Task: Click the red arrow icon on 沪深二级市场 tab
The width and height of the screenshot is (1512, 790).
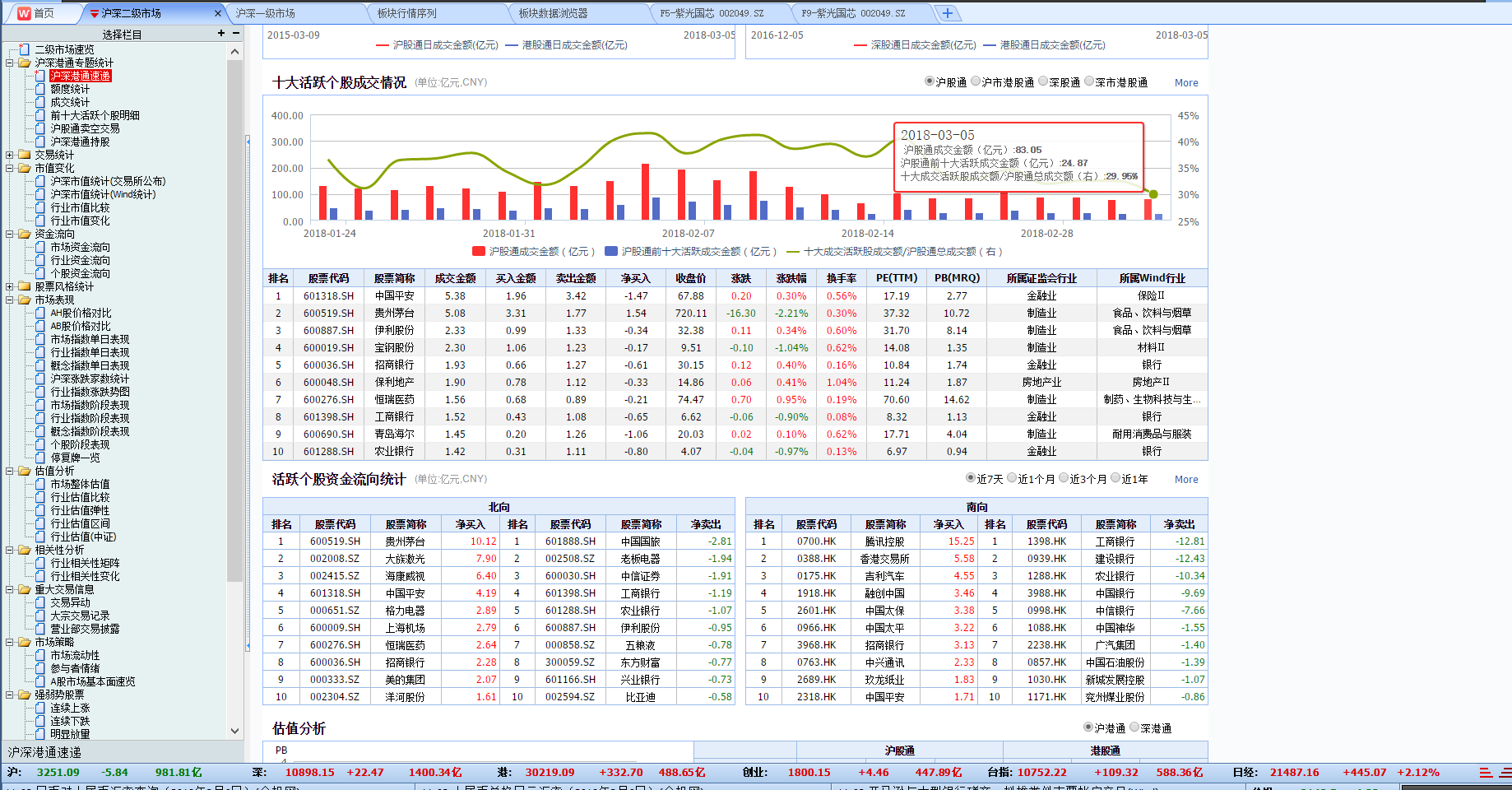Action: pos(94,13)
